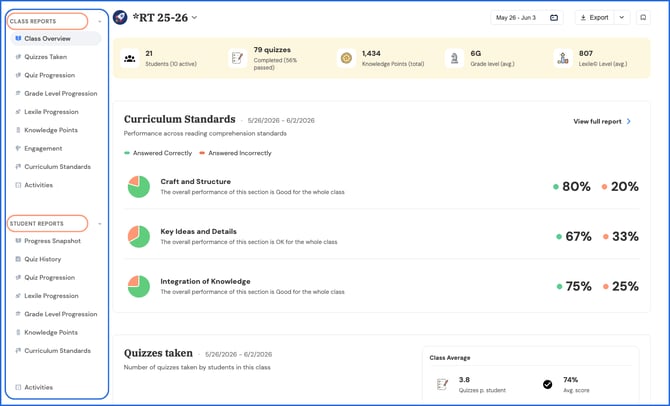Viewport: 670px width, 406px height.
Task: Open Quizzes Taken in Class Reports
Action: (45, 57)
